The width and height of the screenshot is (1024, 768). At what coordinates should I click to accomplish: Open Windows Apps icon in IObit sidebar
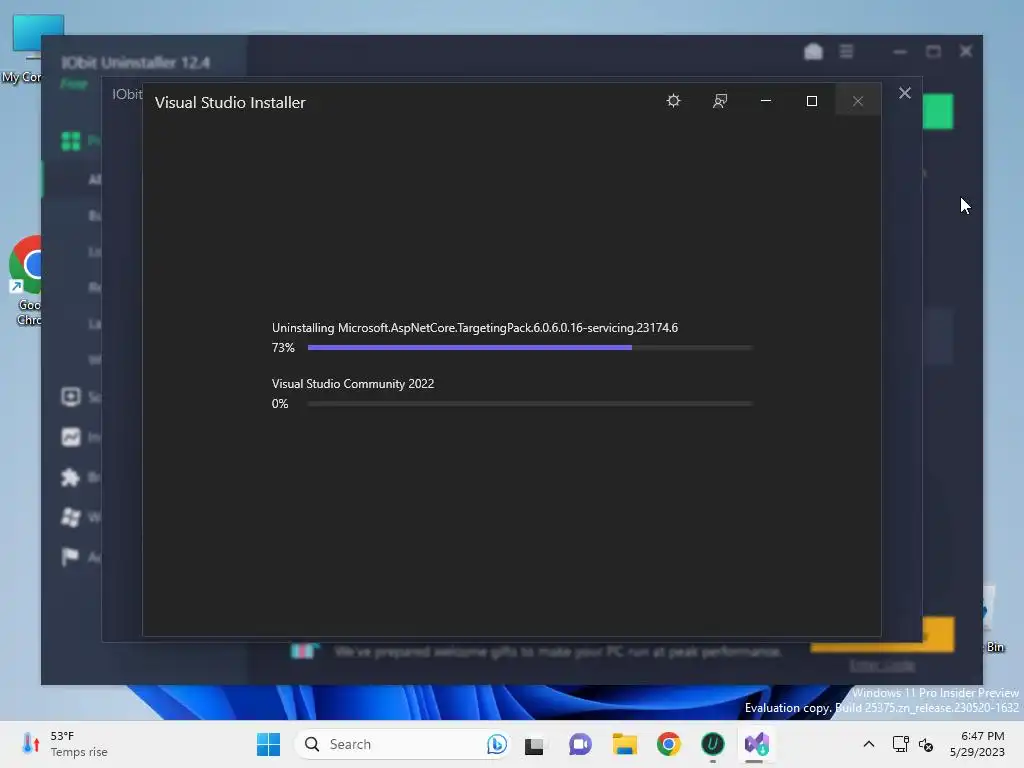tap(71, 517)
